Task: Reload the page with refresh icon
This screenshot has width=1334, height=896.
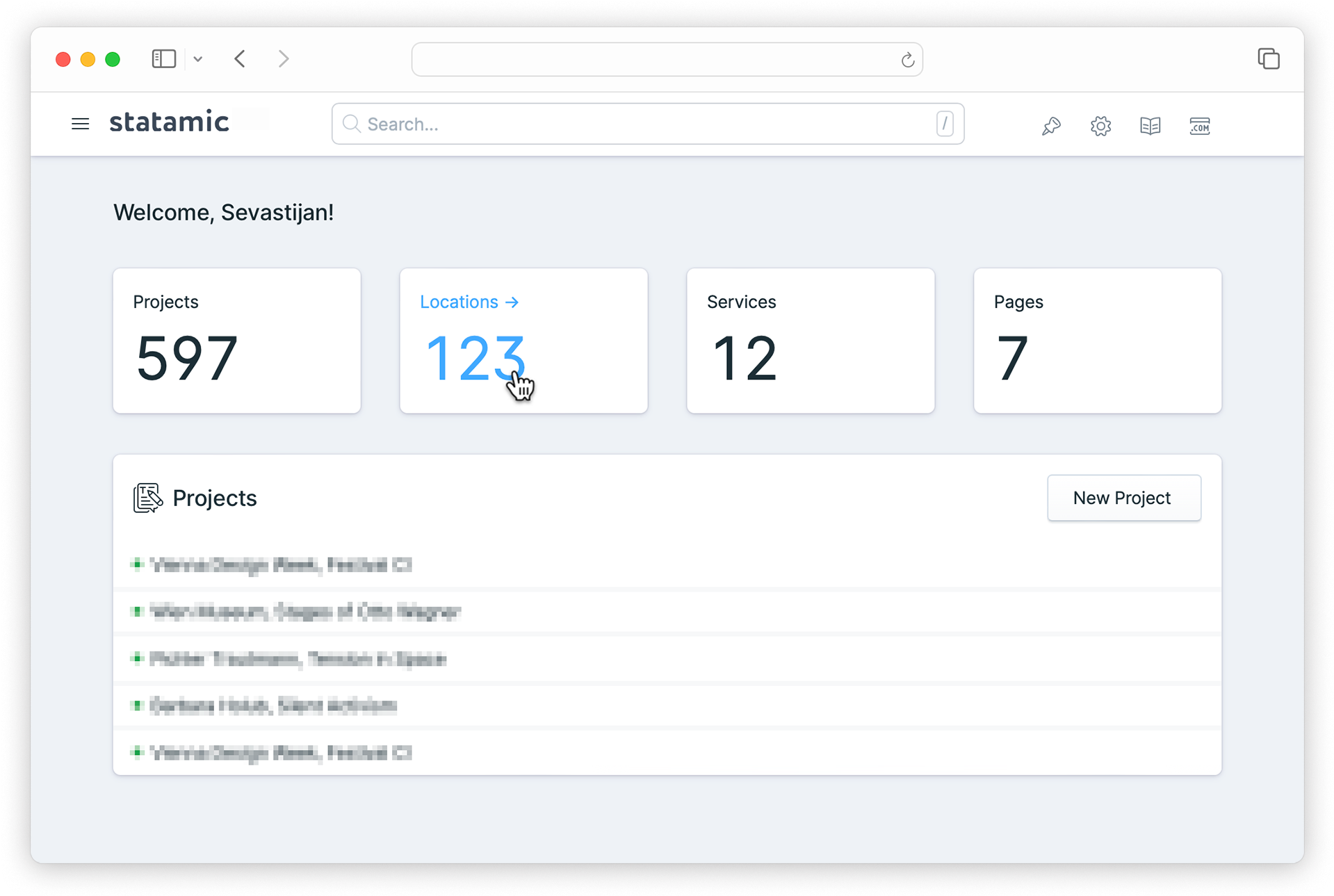Action: (907, 60)
